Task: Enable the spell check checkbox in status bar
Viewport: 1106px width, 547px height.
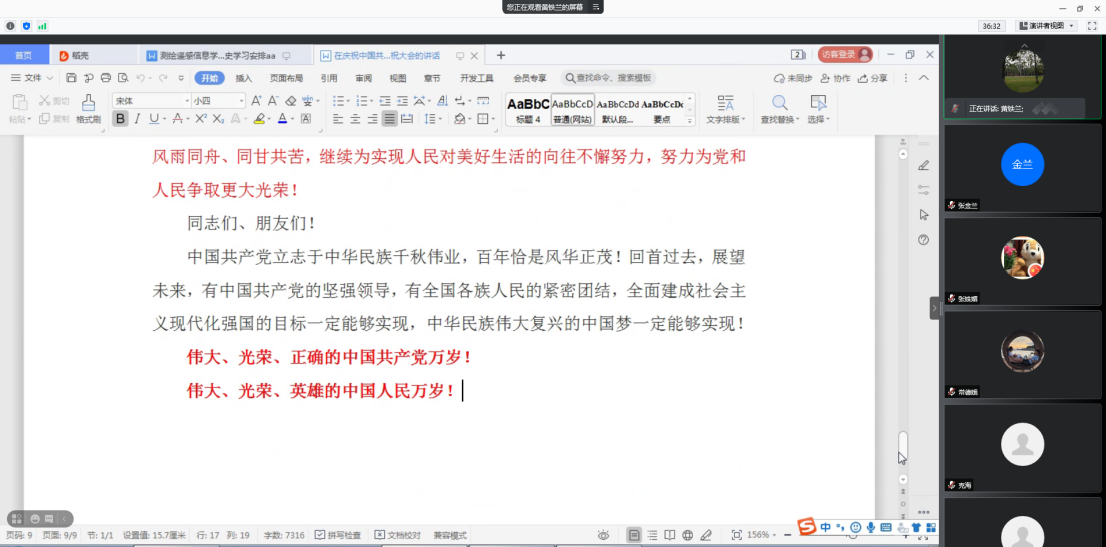Action: [320, 535]
